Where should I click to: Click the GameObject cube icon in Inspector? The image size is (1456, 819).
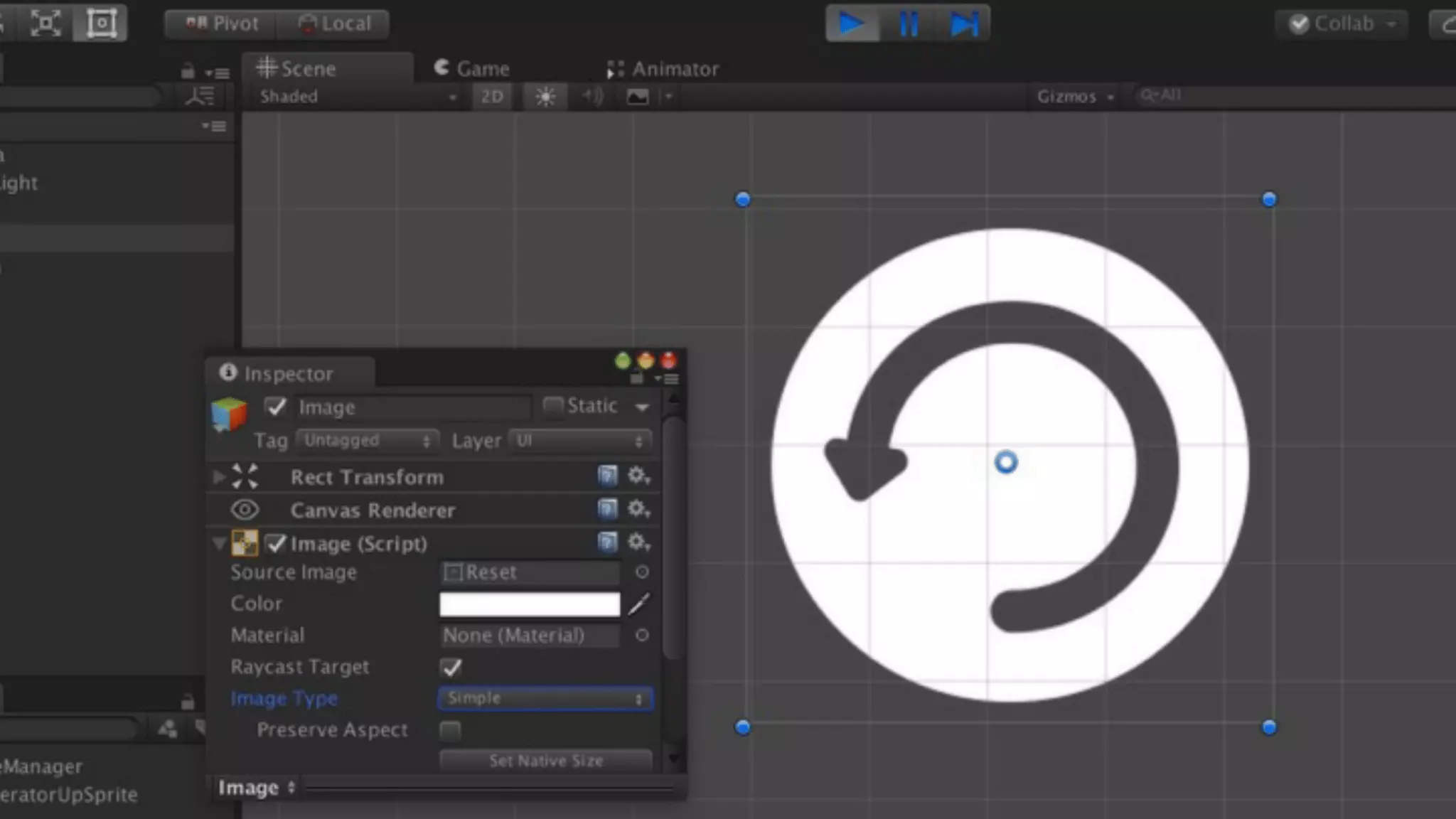click(229, 414)
